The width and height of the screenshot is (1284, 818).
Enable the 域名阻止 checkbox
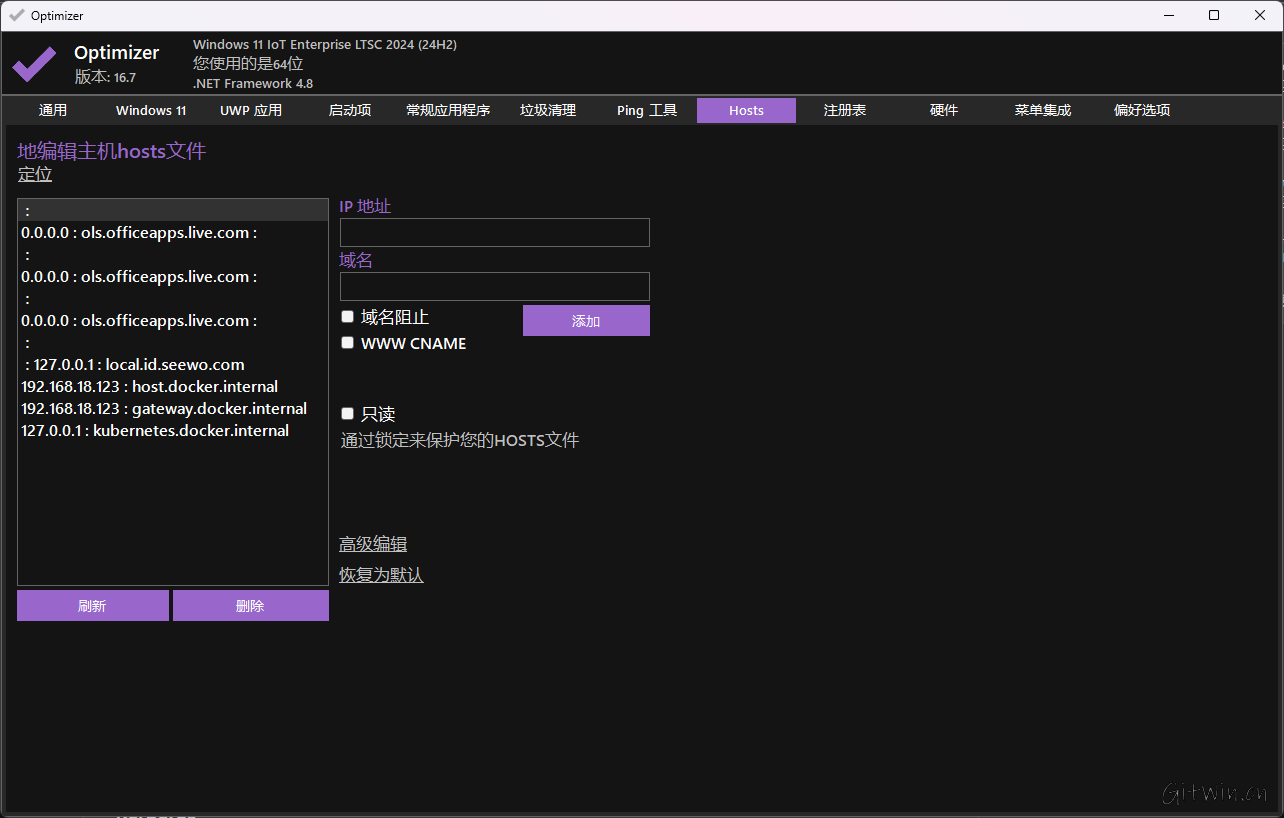[x=348, y=317]
